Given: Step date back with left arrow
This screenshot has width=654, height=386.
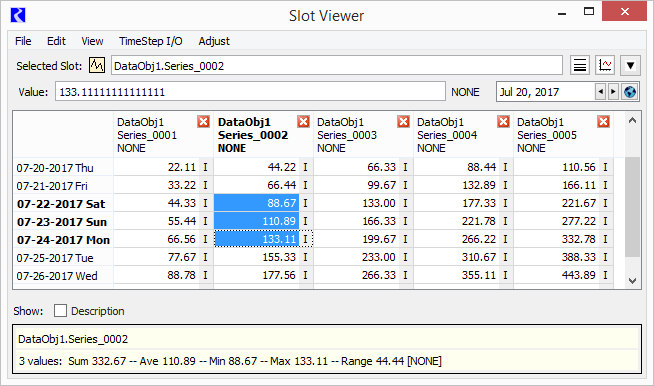Looking at the screenshot, I should pos(600,92).
